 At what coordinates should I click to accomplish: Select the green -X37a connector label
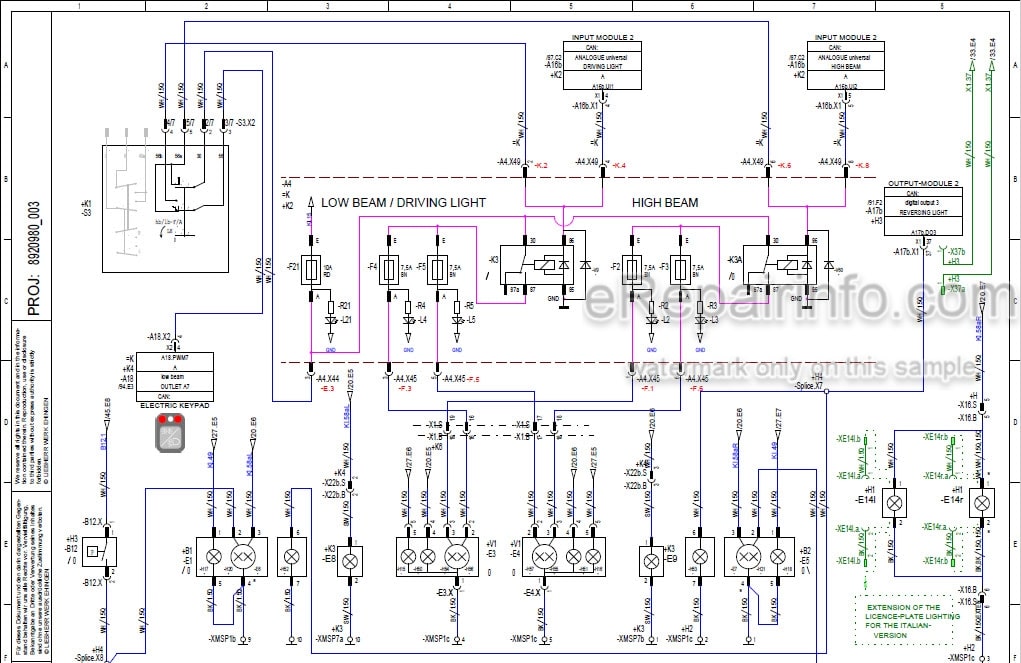point(957,289)
